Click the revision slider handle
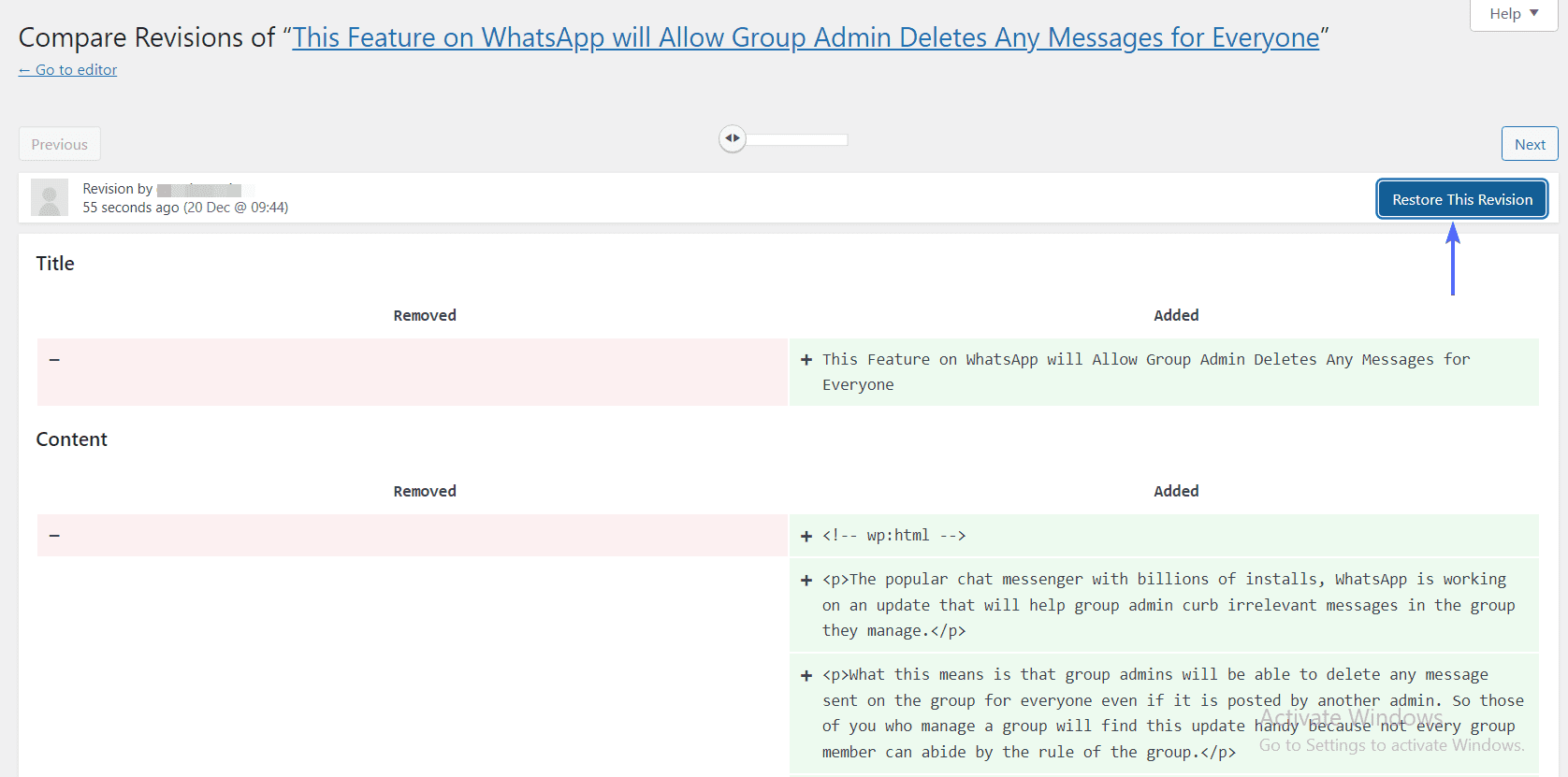The image size is (1568, 777). [x=732, y=138]
